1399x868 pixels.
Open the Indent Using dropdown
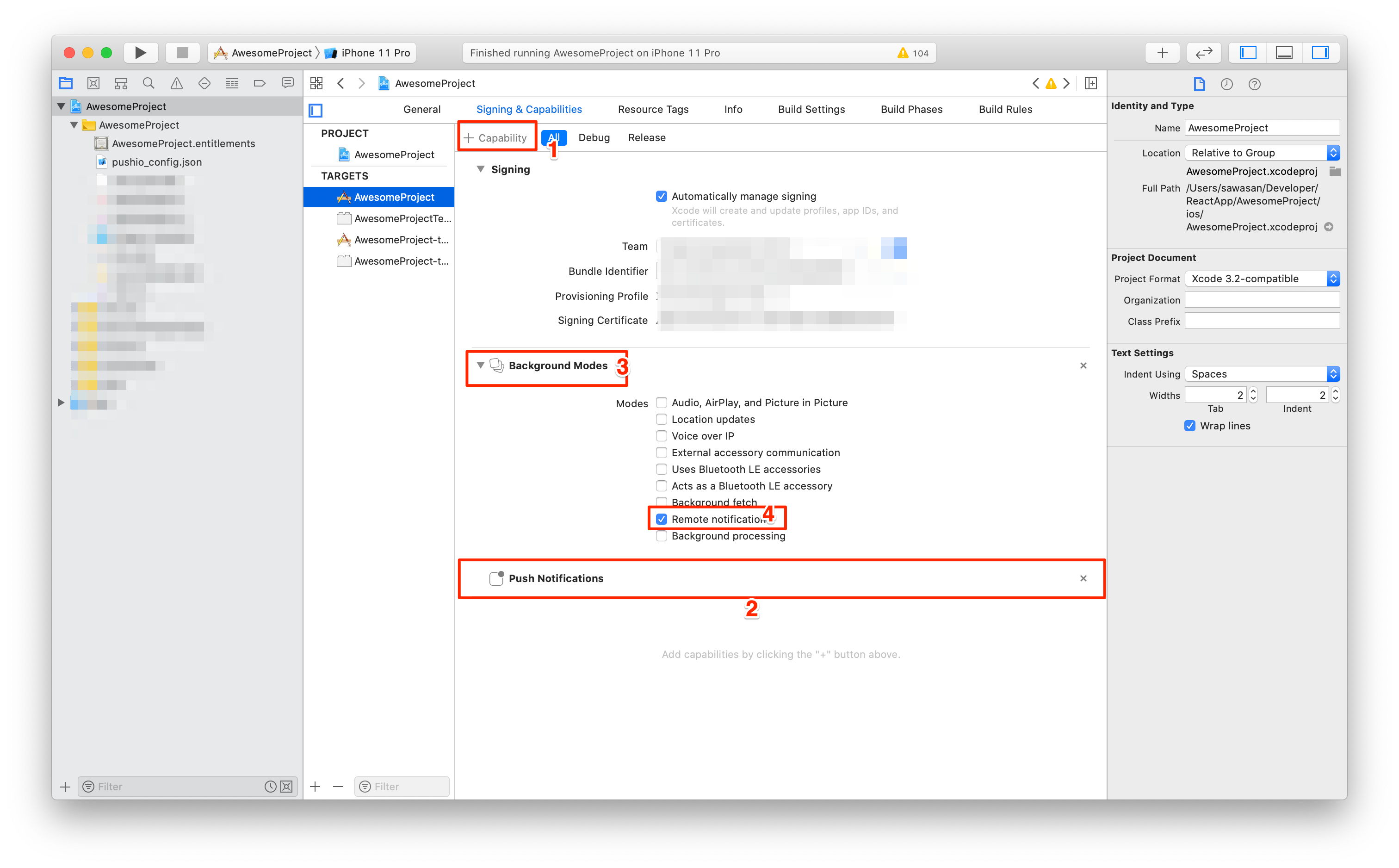(1262, 374)
